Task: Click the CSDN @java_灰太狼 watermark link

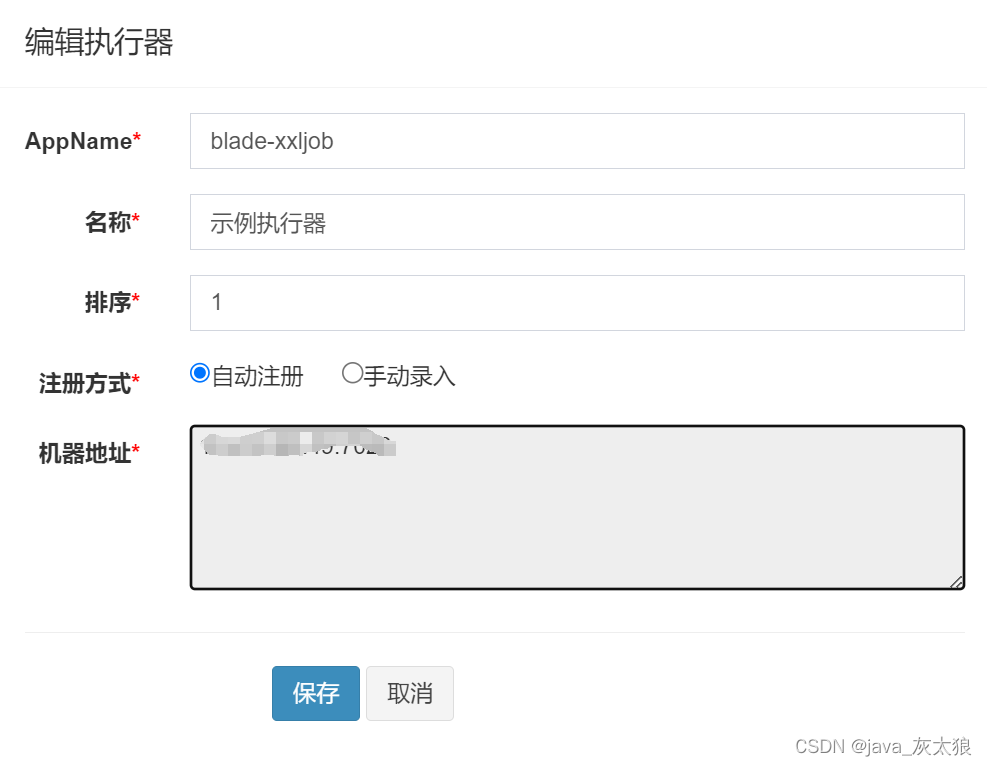Action: 885,745
